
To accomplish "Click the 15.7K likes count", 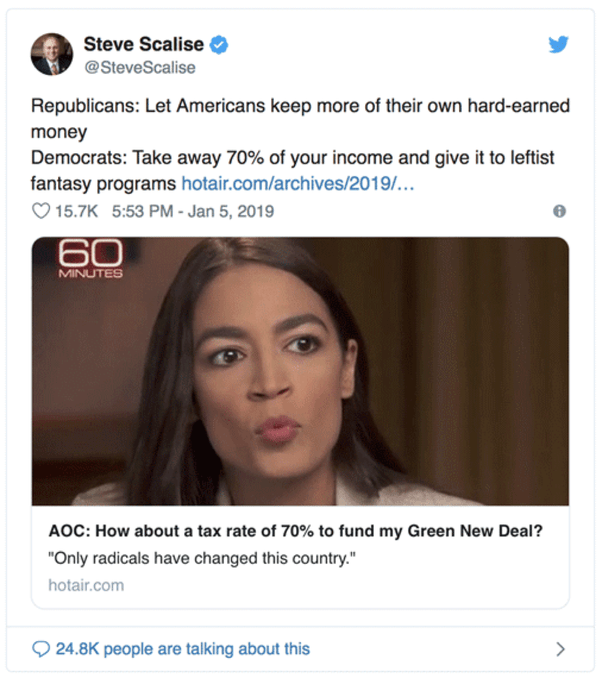I will [77, 211].
